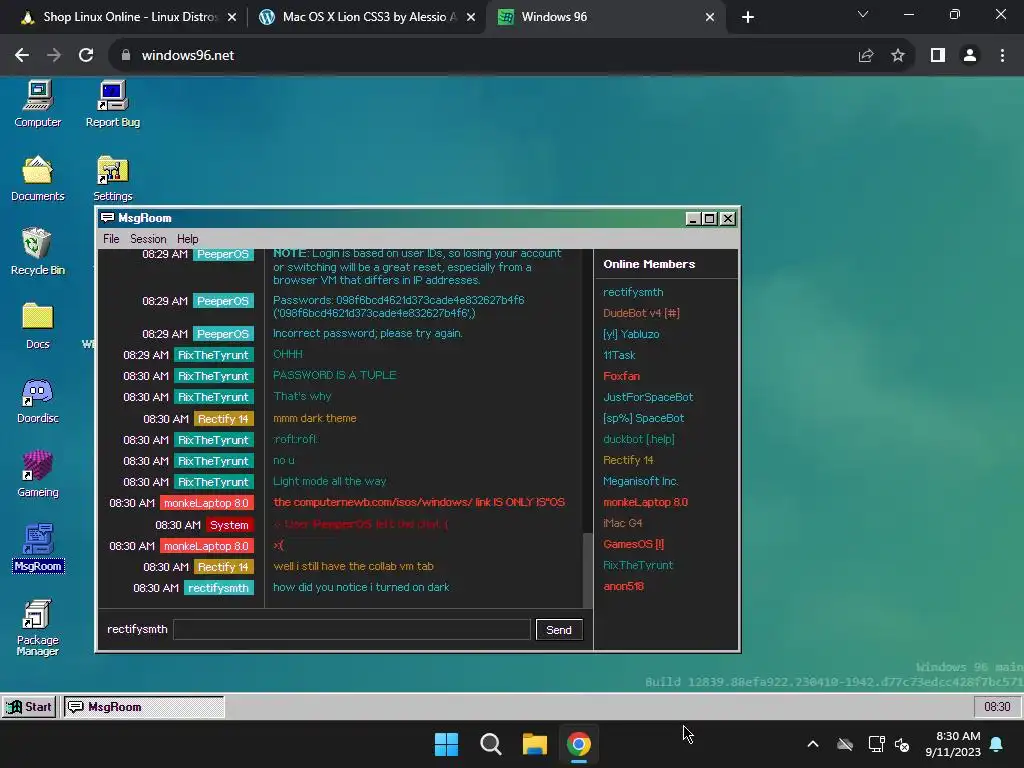The height and width of the screenshot is (768, 1024).
Task: Select monkeLaptop 8.0 in Online Members list
Action: coord(645,502)
